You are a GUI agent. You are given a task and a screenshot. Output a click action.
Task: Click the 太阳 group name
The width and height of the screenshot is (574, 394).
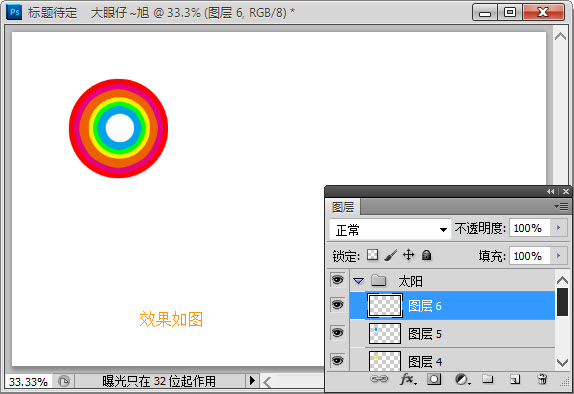pyautogui.click(x=410, y=281)
